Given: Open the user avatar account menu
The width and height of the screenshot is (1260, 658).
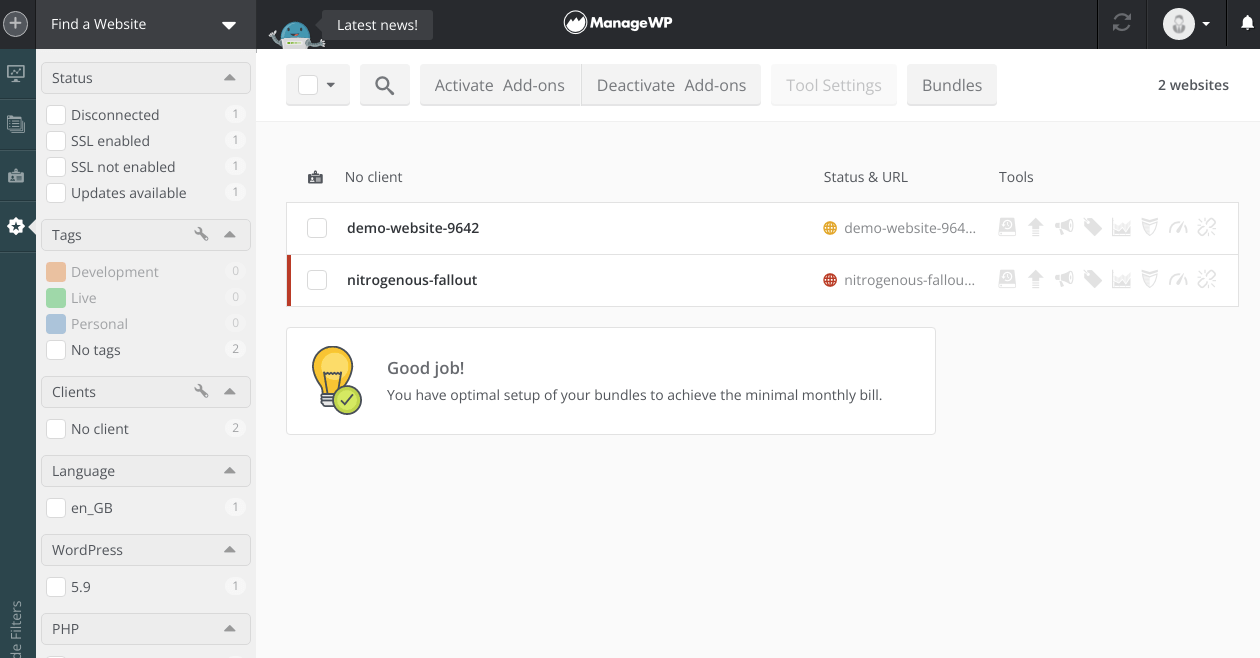Looking at the screenshot, I should coord(1187,24).
